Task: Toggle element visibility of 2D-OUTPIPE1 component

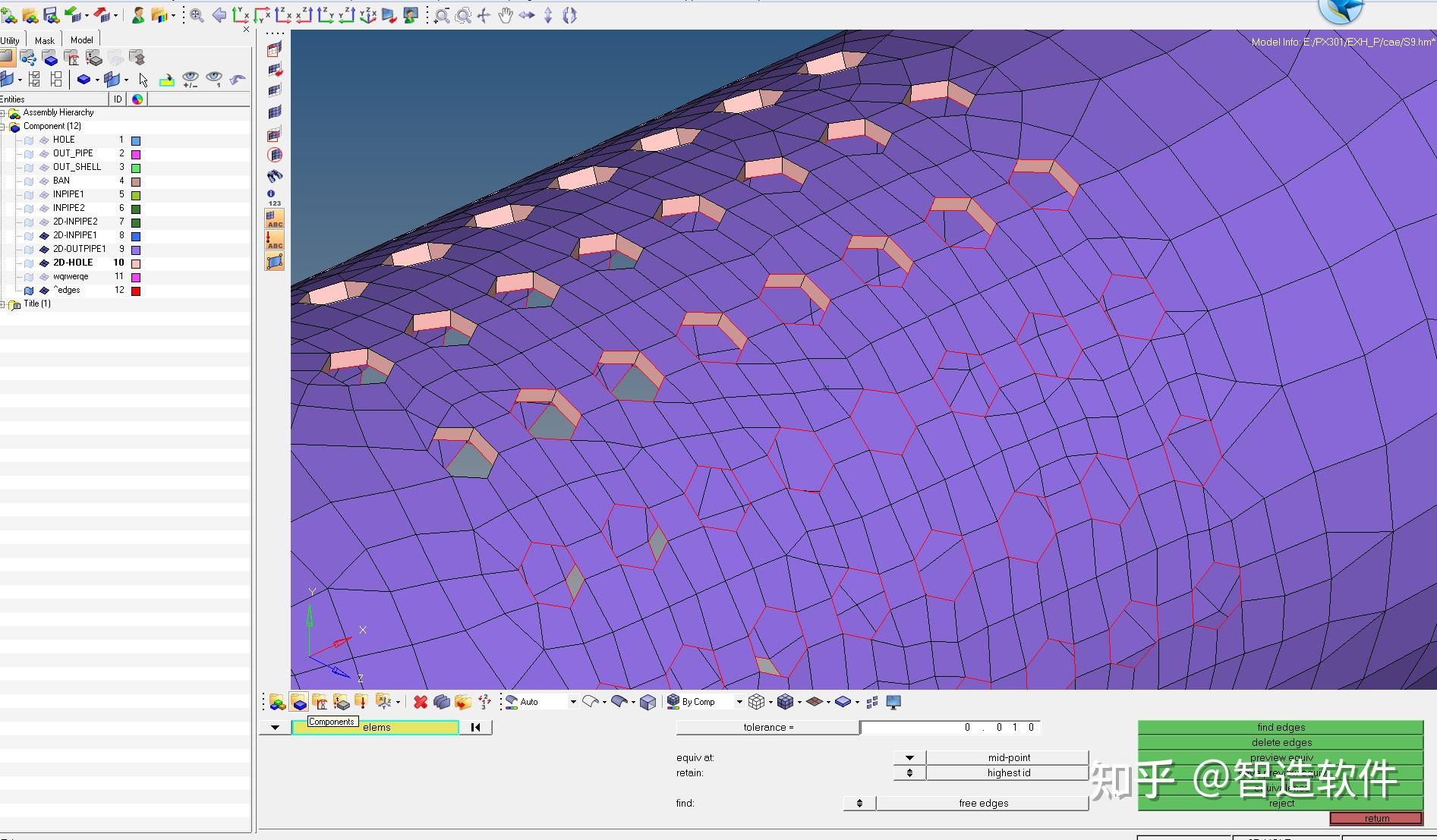Action: (x=44, y=249)
